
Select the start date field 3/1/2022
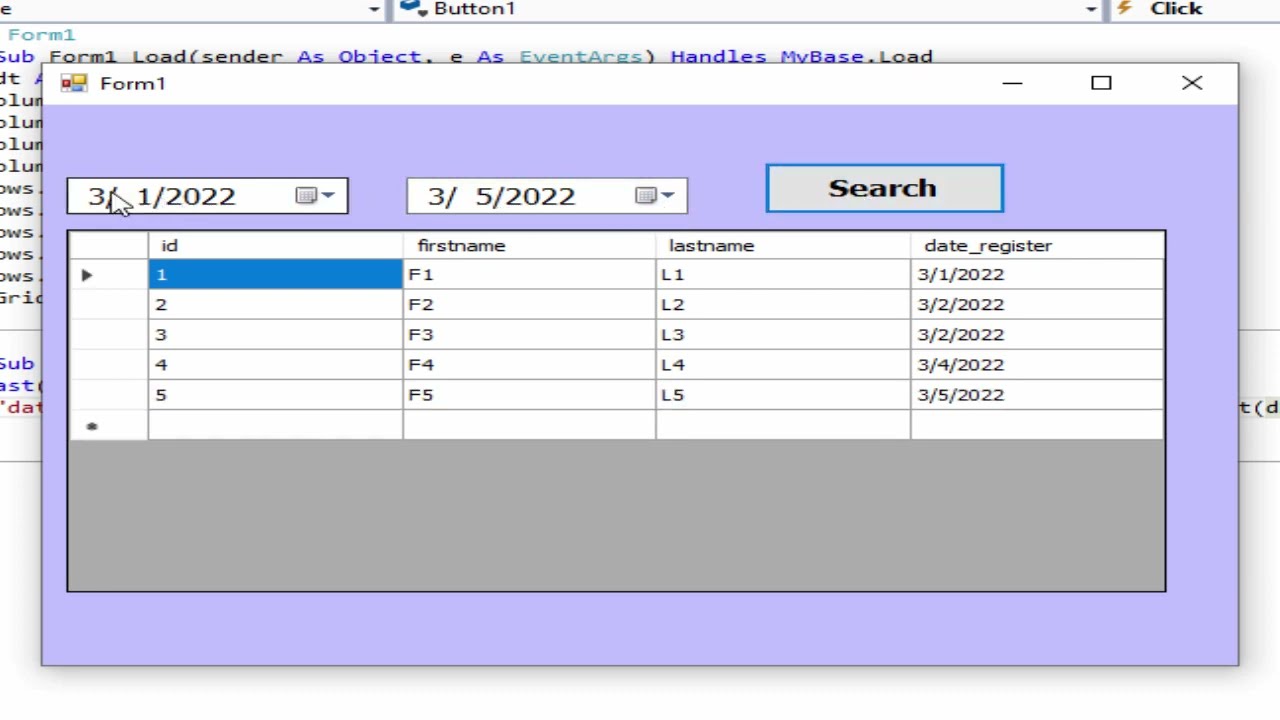207,196
